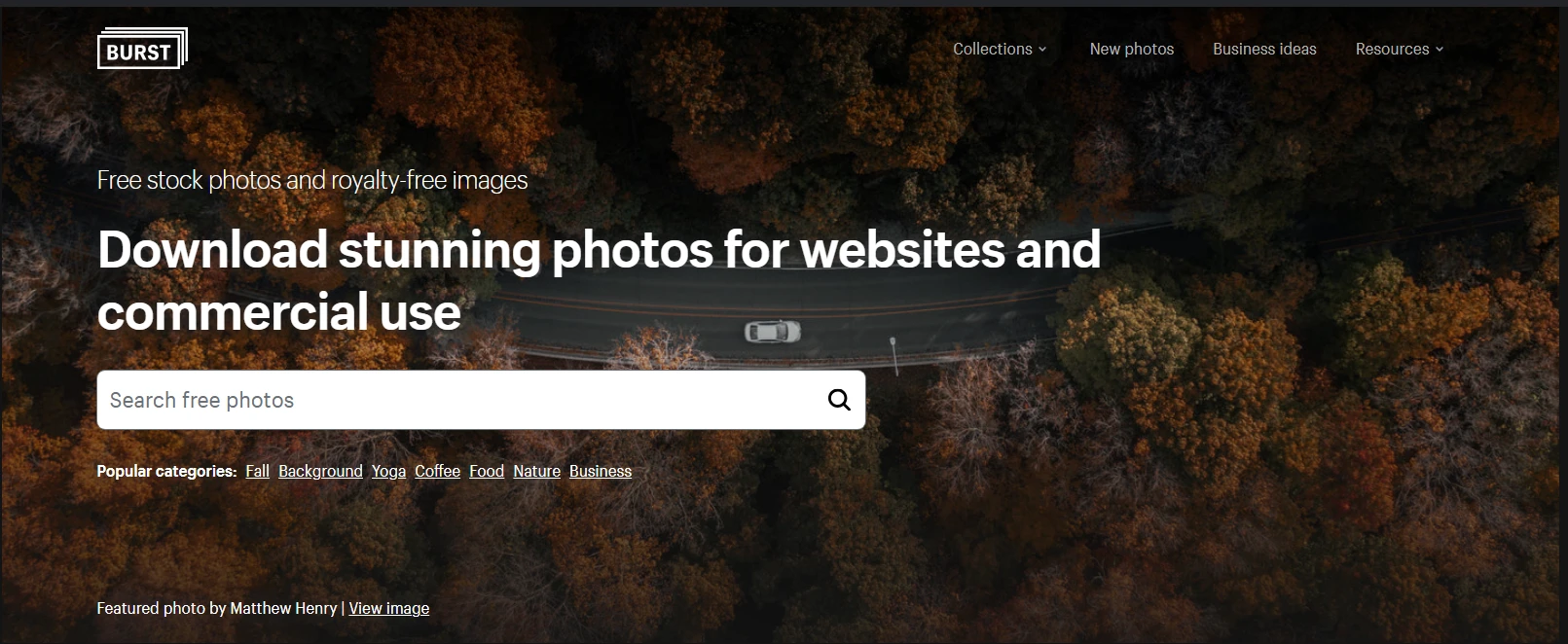The height and width of the screenshot is (644, 1568).
Task: Browse the Fall category link
Action: point(258,471)
